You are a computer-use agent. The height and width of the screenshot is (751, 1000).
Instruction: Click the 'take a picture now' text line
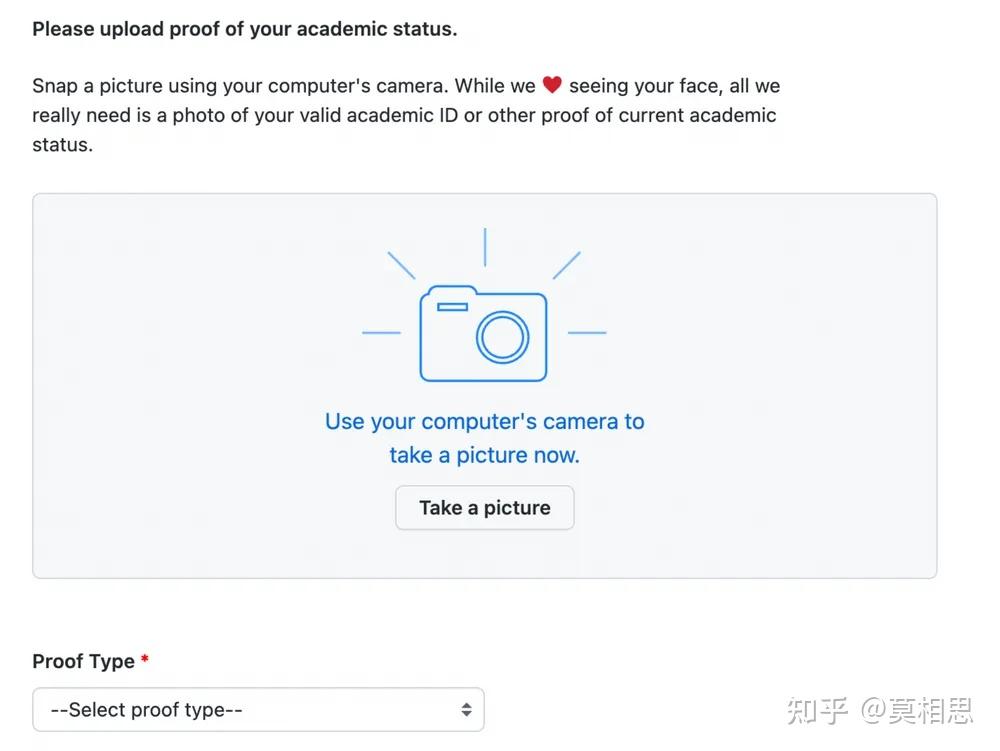[x=484, y=455]
